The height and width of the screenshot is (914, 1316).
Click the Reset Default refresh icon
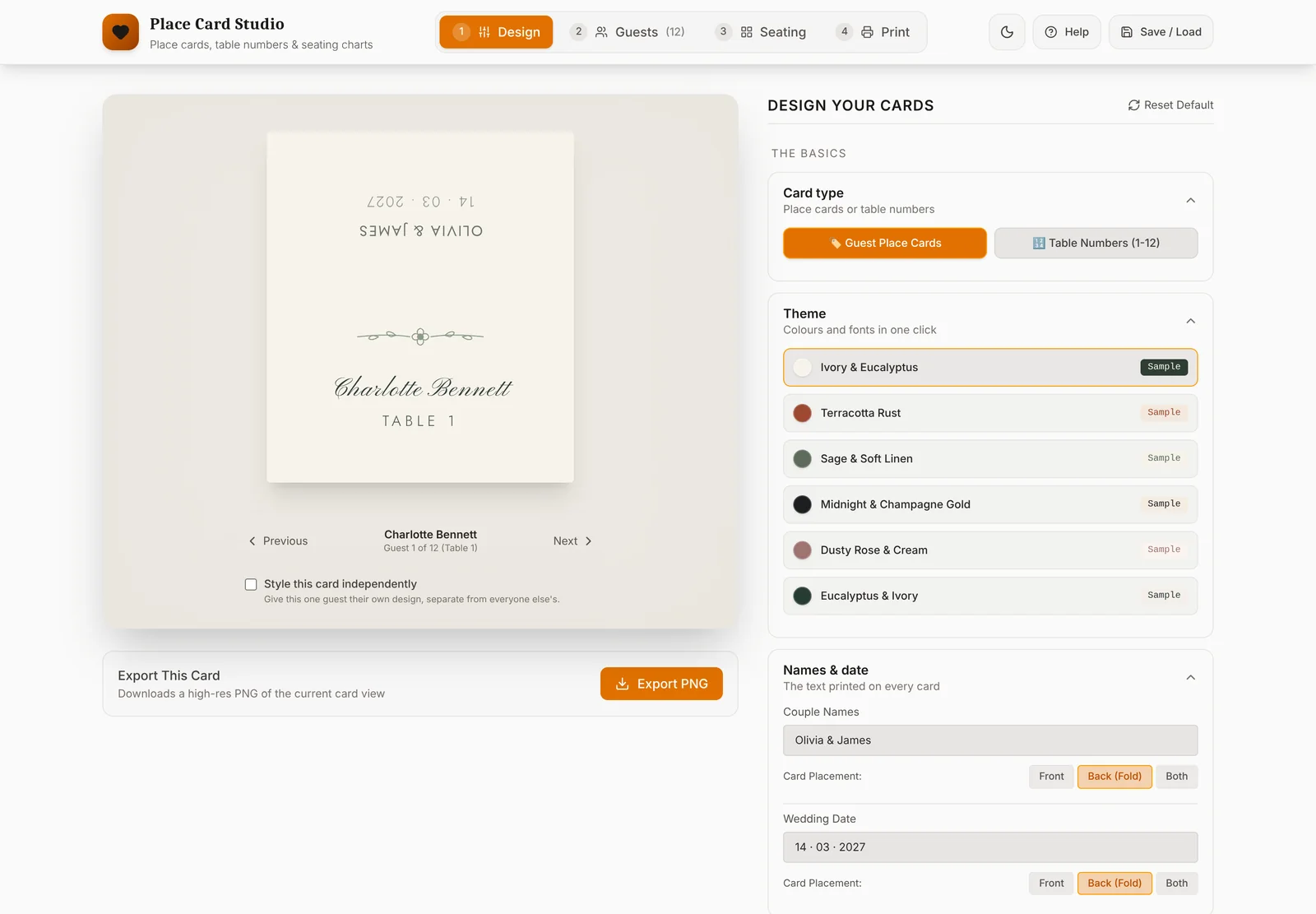pos(1134,105)
